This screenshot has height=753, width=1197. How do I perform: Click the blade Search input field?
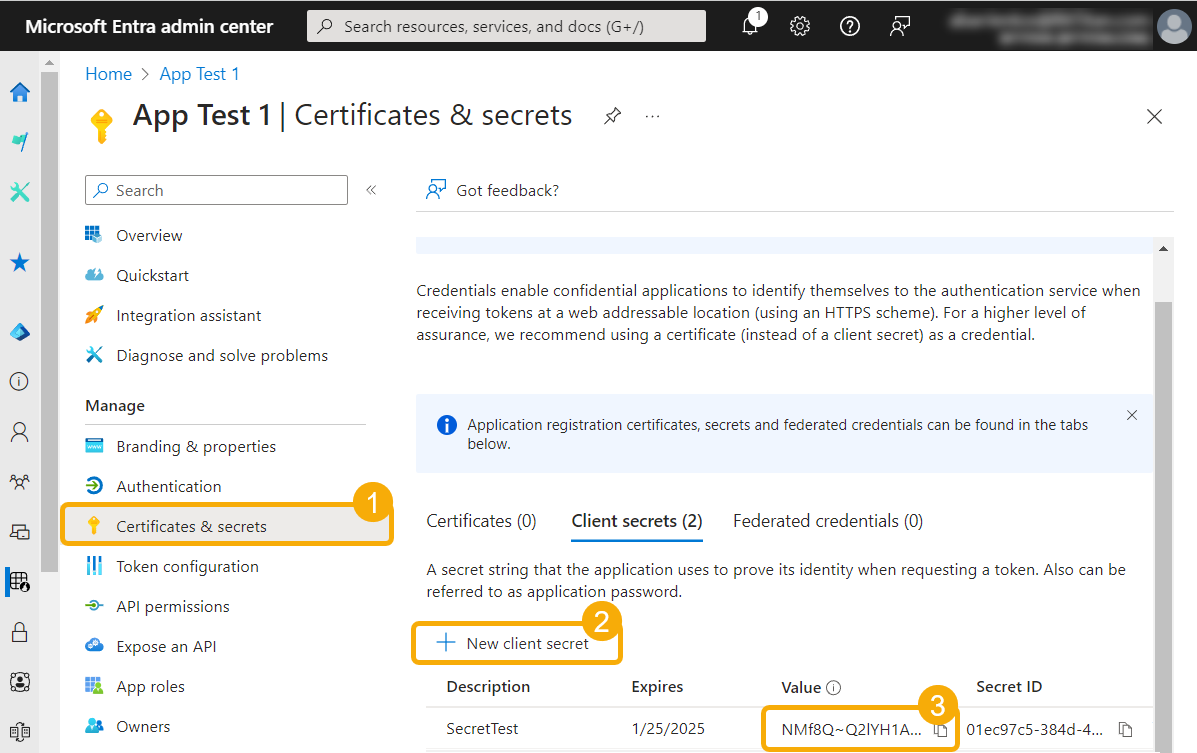click(216, 190)
